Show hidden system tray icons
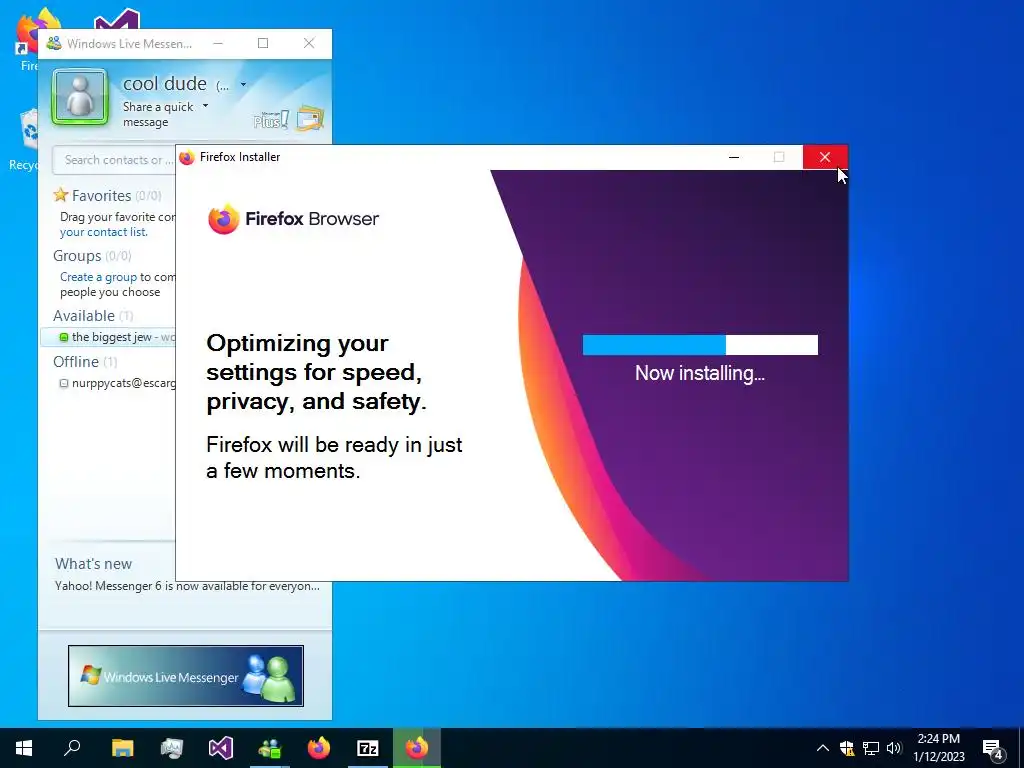Screen dimensions: 1024x768 coord(823,748)
